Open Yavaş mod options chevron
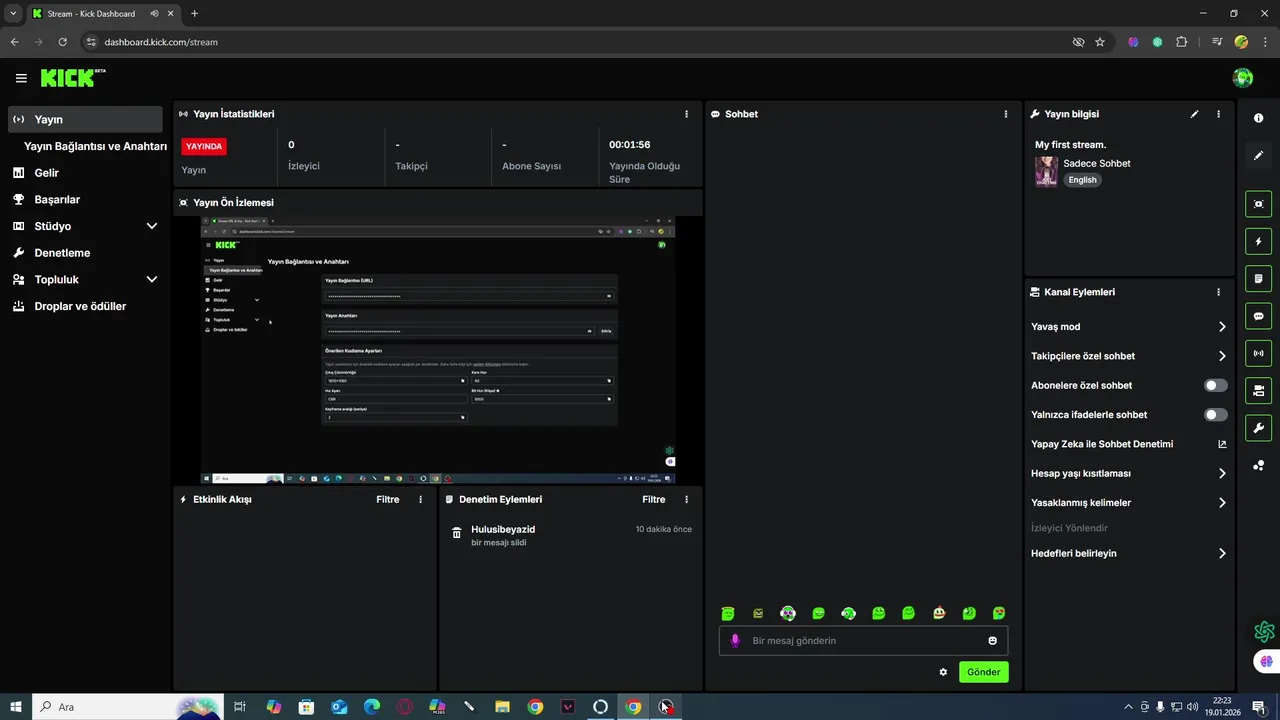1280x720 pixels. pos(1222,327)
